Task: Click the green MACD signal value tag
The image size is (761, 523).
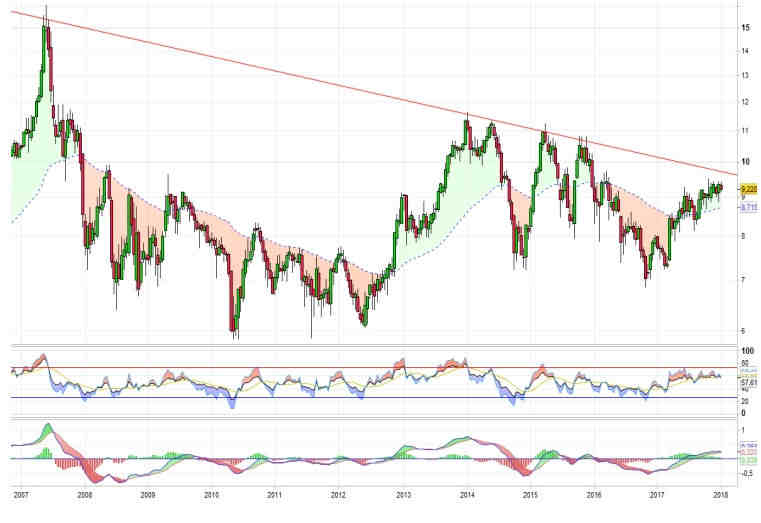Action: click(x=749, y=459)
